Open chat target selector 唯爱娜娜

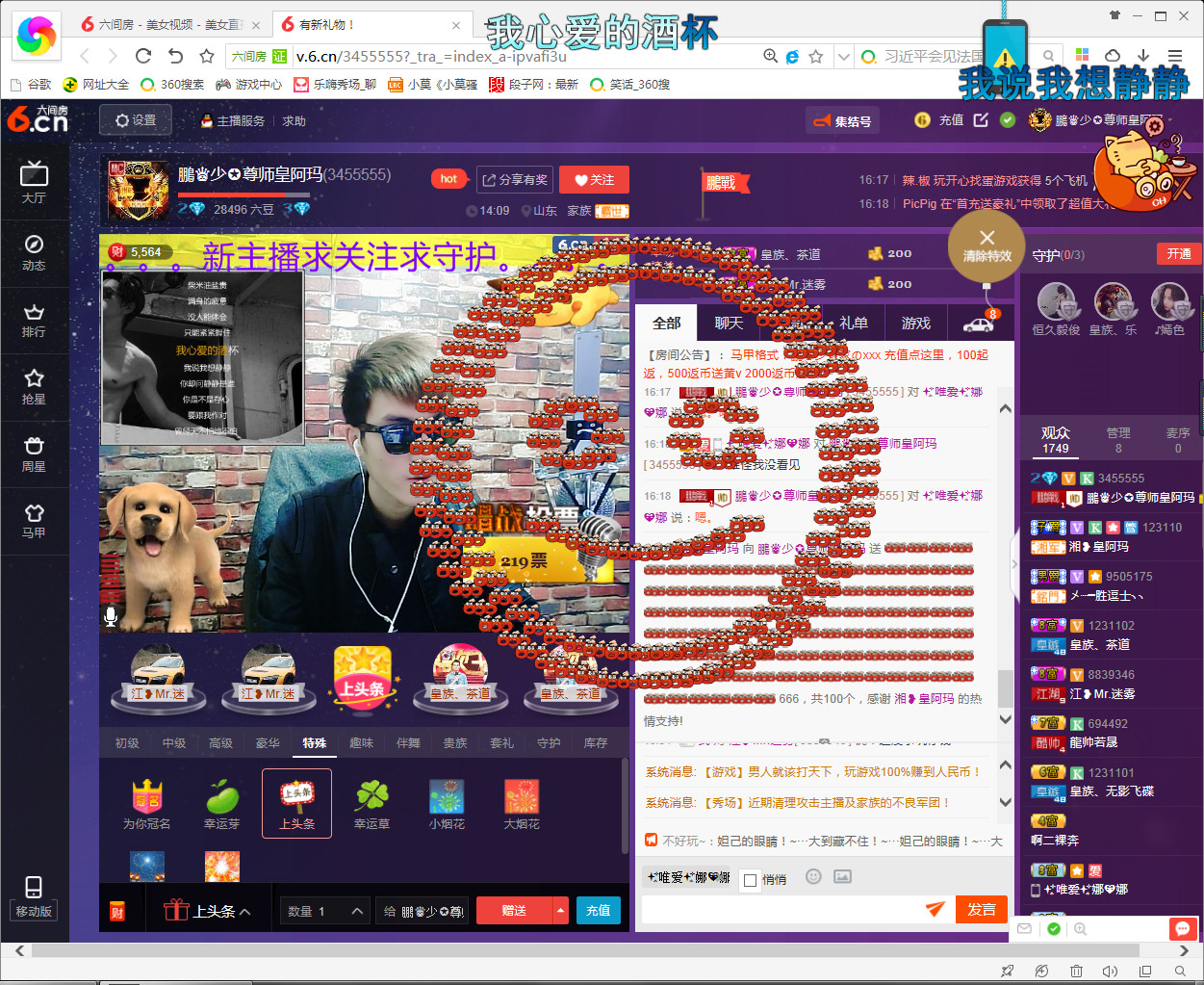(688, 878)
